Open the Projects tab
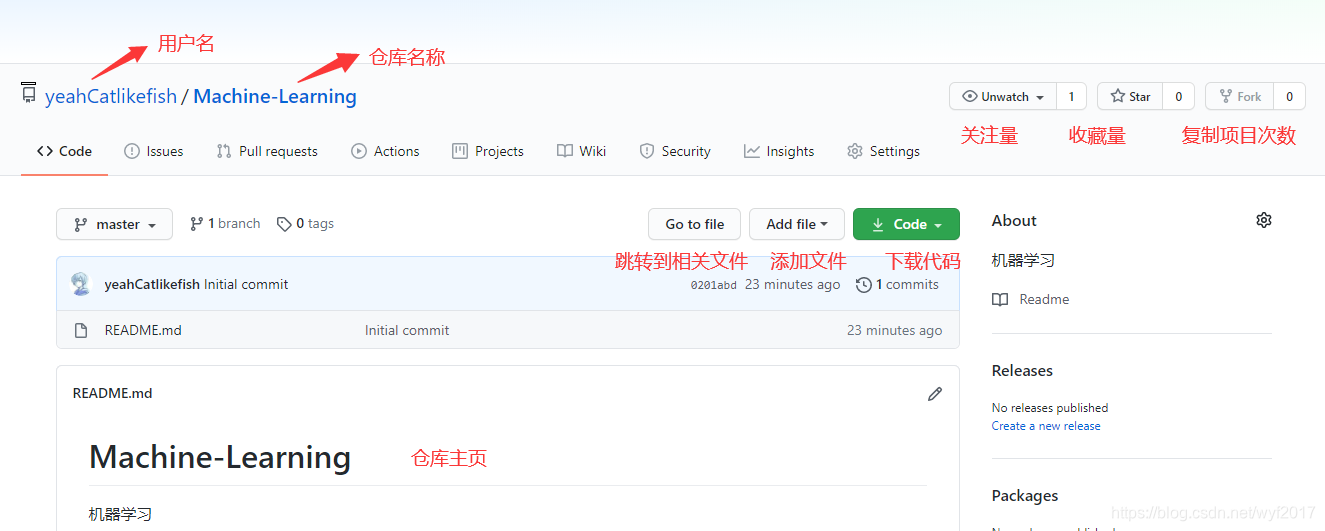Viewport: 1325px width, 531px height. pyautogui.click(x=488, y=151)
